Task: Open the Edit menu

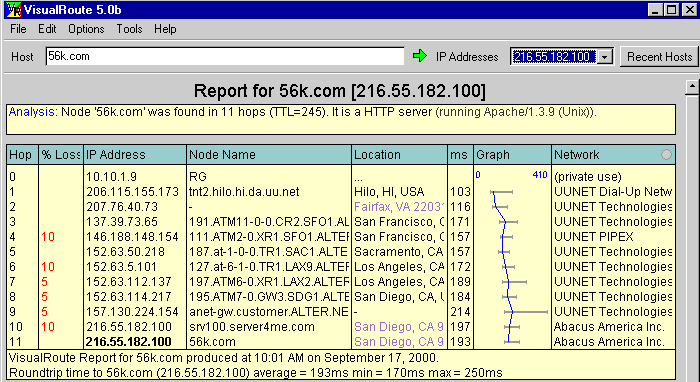Action: (x=47, y=29)
